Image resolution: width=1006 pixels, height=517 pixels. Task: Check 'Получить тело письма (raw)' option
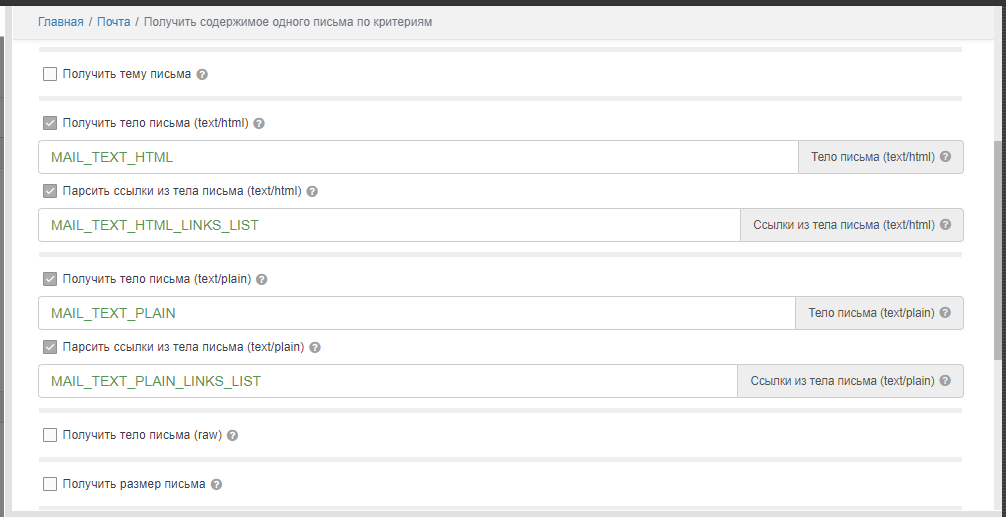click(x=50, y=435)
